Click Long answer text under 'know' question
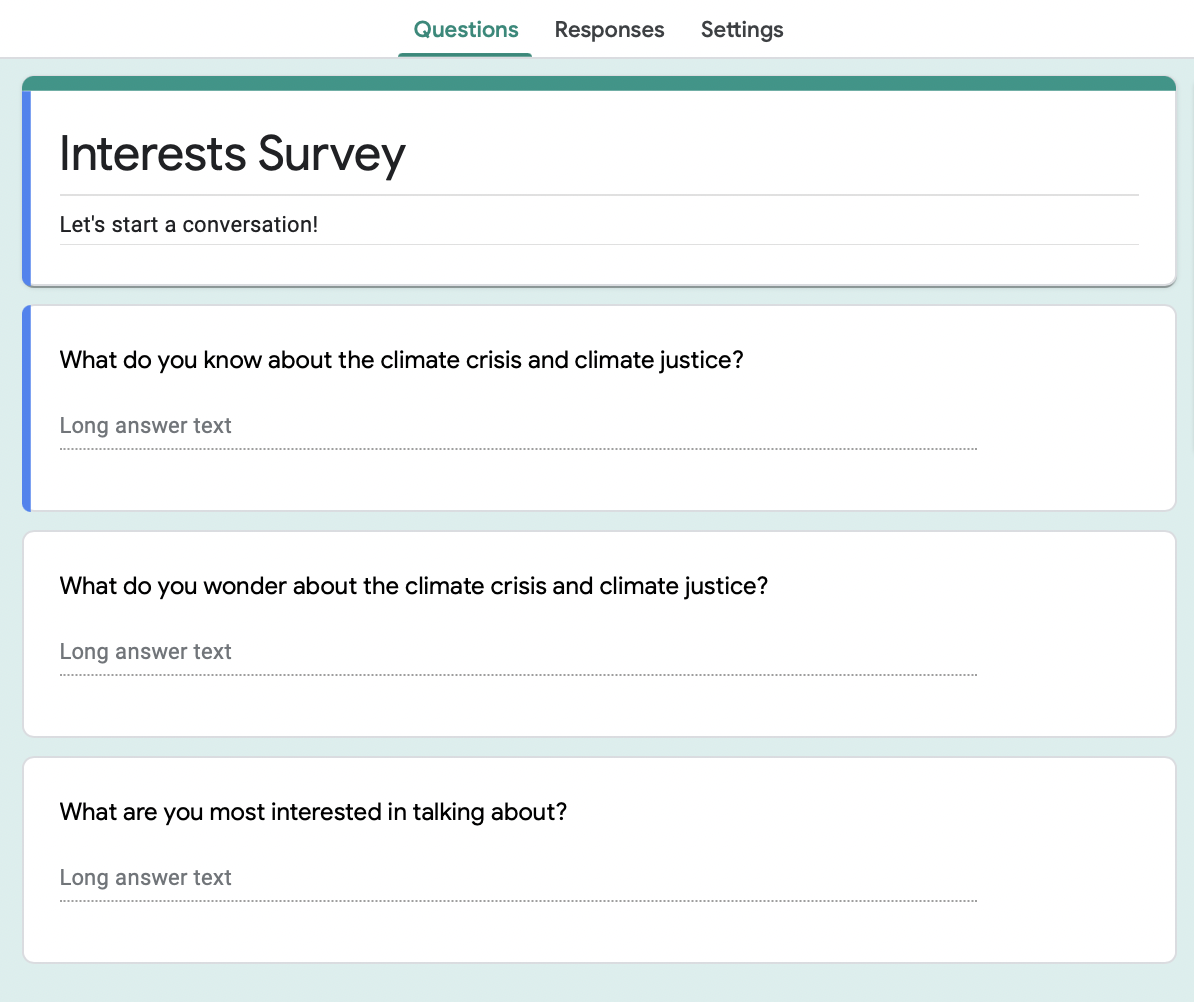 coord(146,426)
